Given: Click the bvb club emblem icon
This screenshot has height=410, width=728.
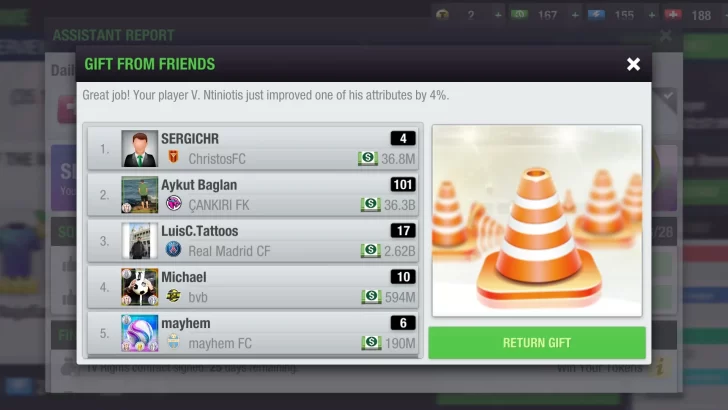Looking at the screenshot, I should (174, 295).
